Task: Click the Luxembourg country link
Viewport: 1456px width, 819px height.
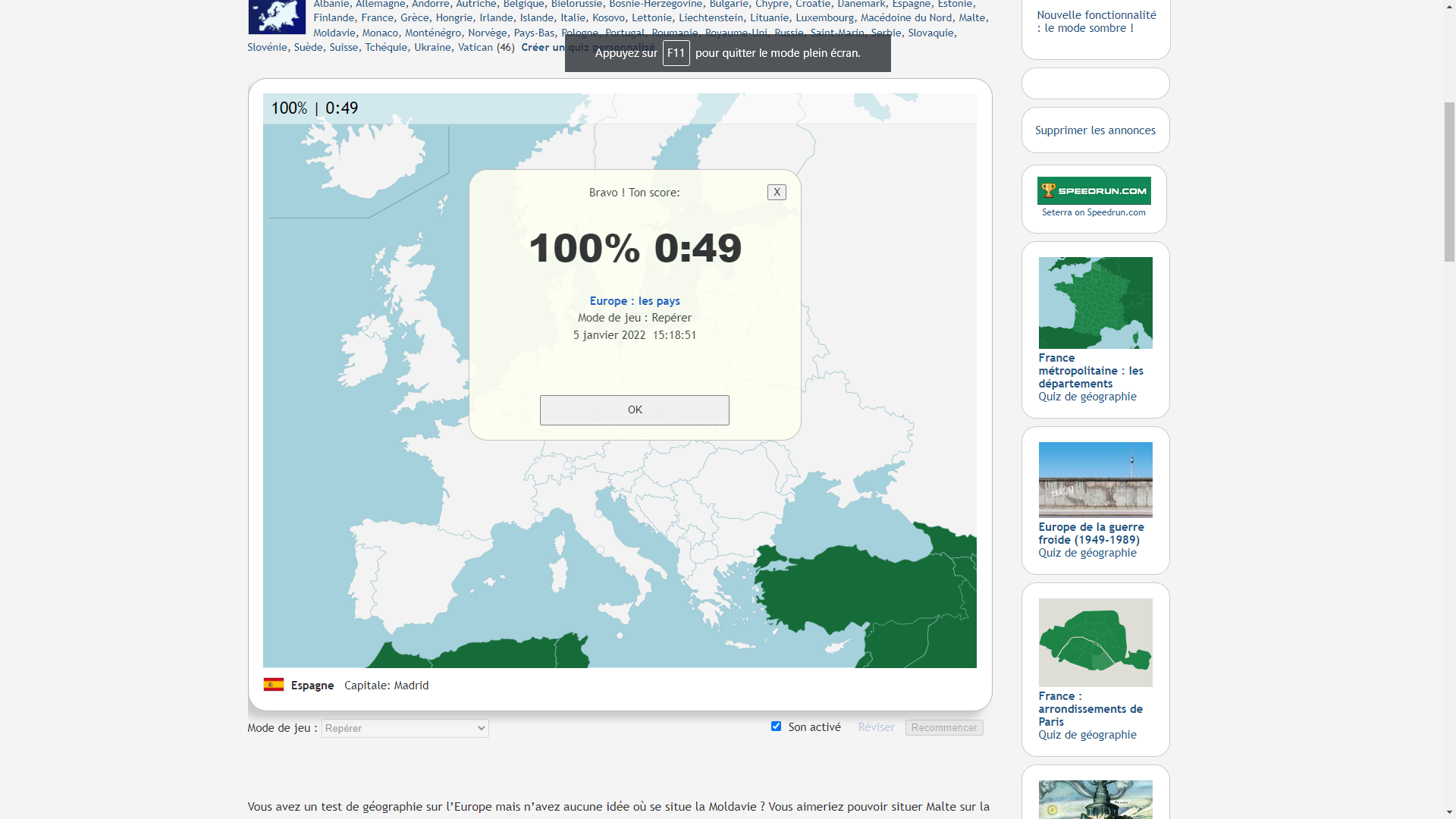Action: tap(824, 17)
